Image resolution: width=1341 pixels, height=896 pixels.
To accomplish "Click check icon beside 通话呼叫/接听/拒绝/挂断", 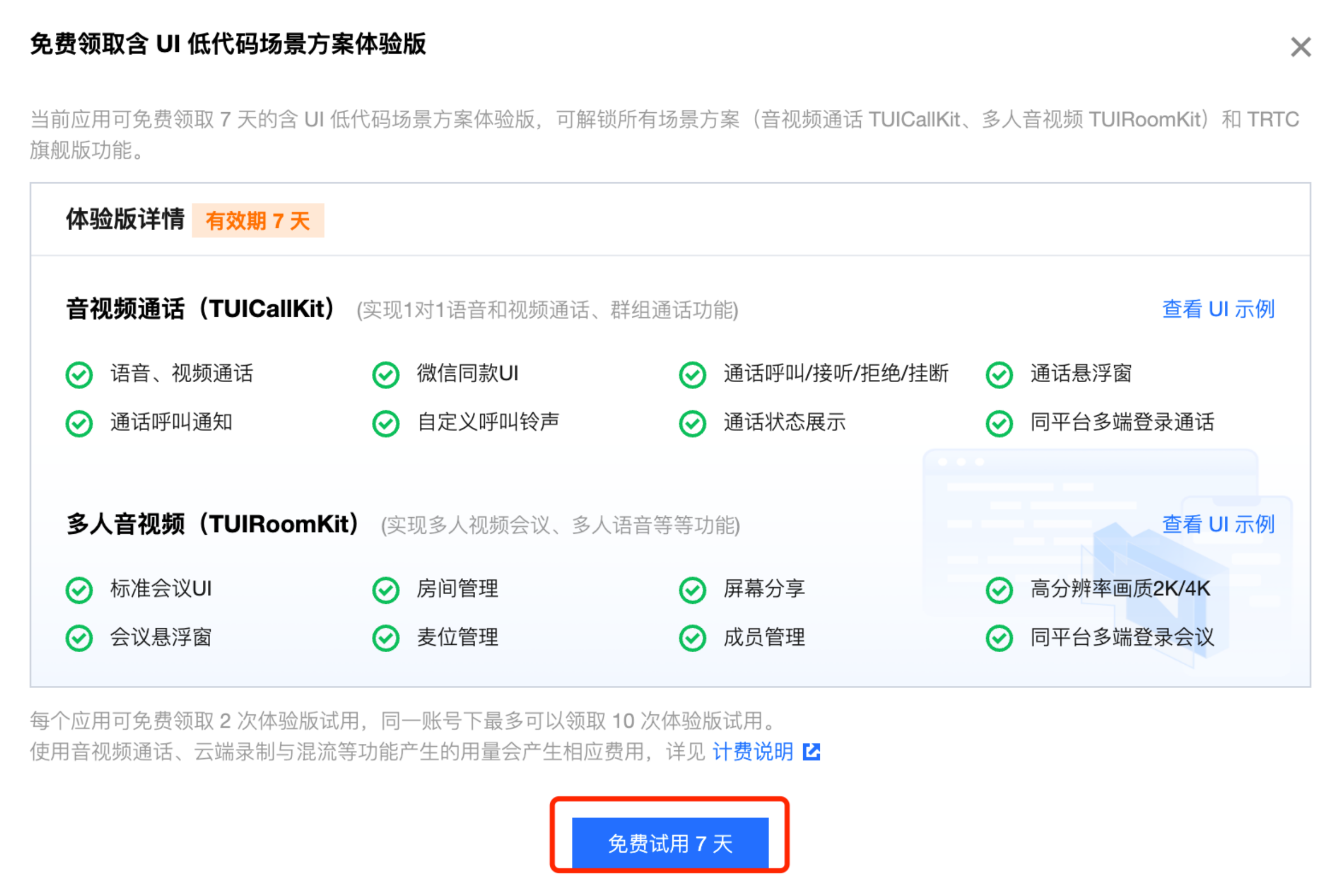I will (x=693, y=375).
